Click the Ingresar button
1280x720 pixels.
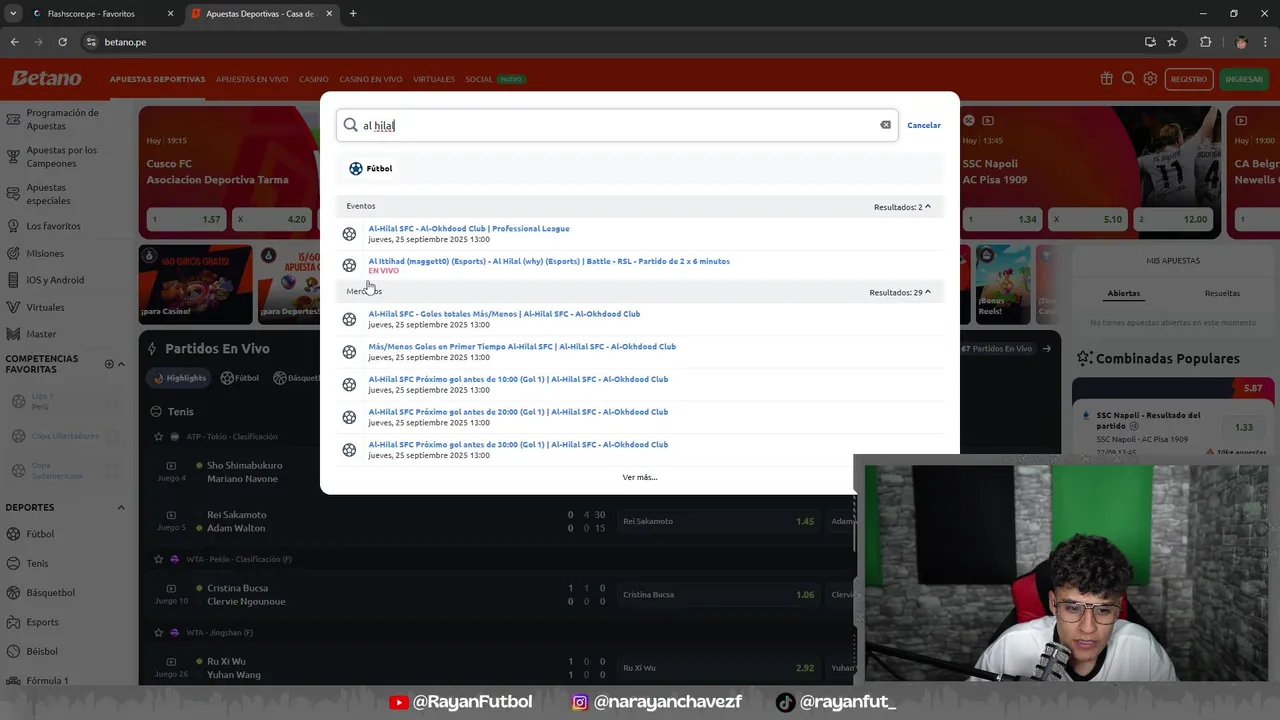pos(1244,79)
